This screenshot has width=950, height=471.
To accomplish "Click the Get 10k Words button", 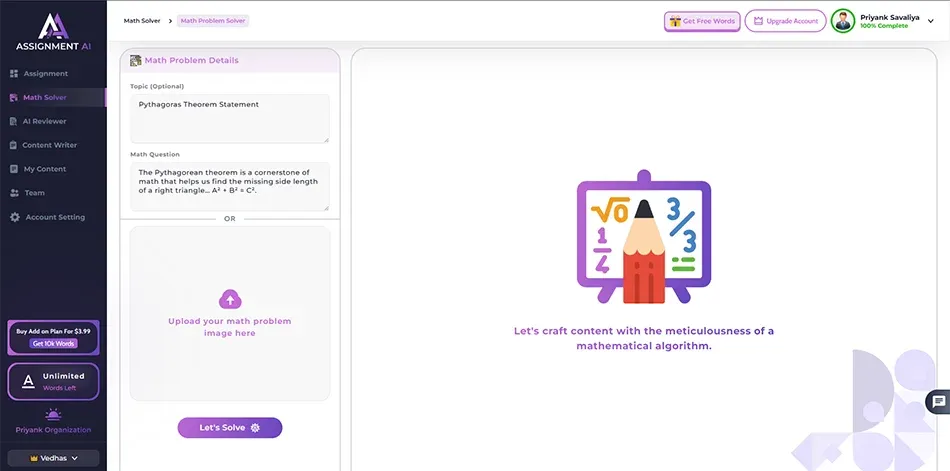I will coord(53,343).
